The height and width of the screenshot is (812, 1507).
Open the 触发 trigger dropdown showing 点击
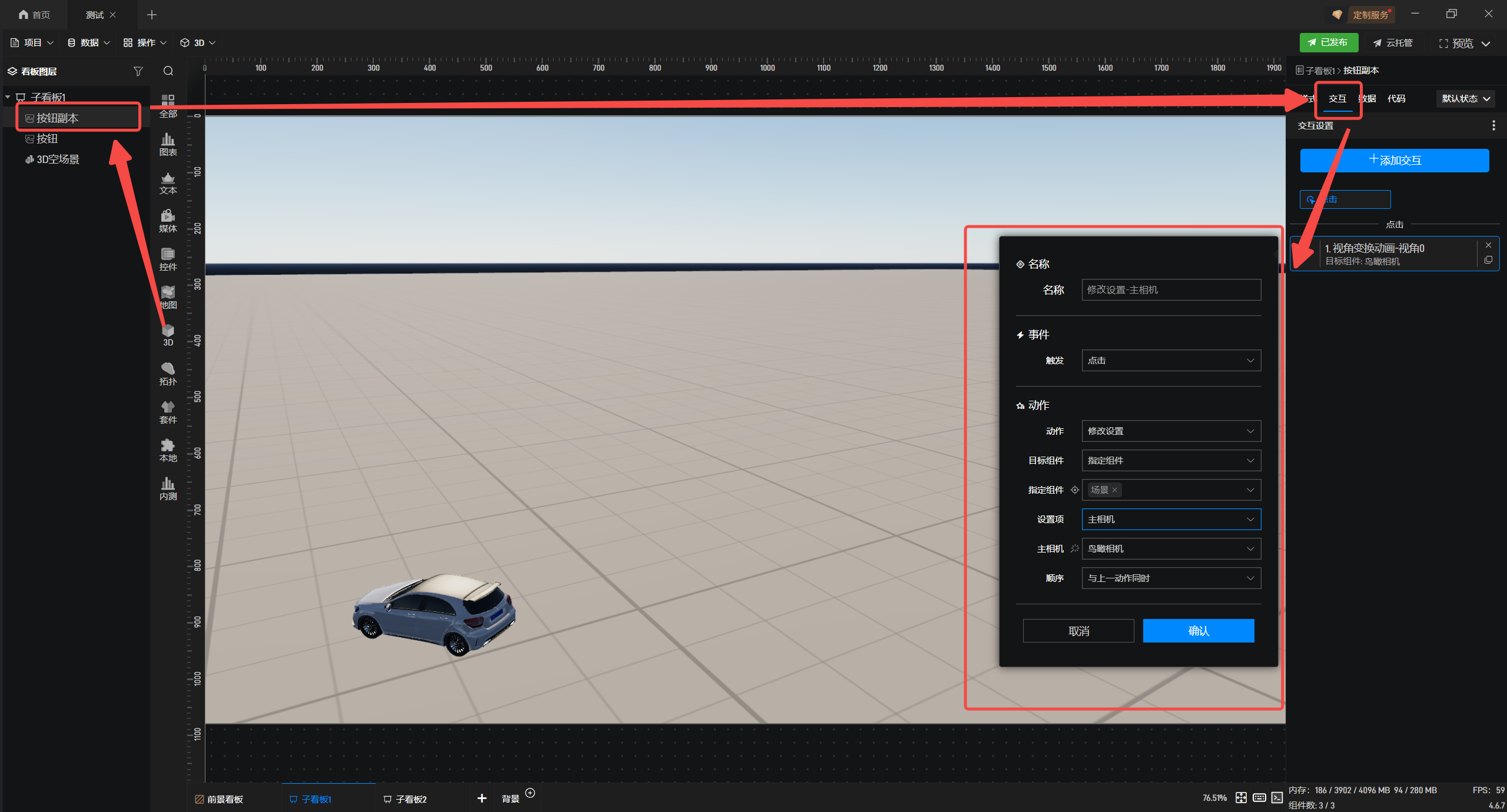point(1171,361)
